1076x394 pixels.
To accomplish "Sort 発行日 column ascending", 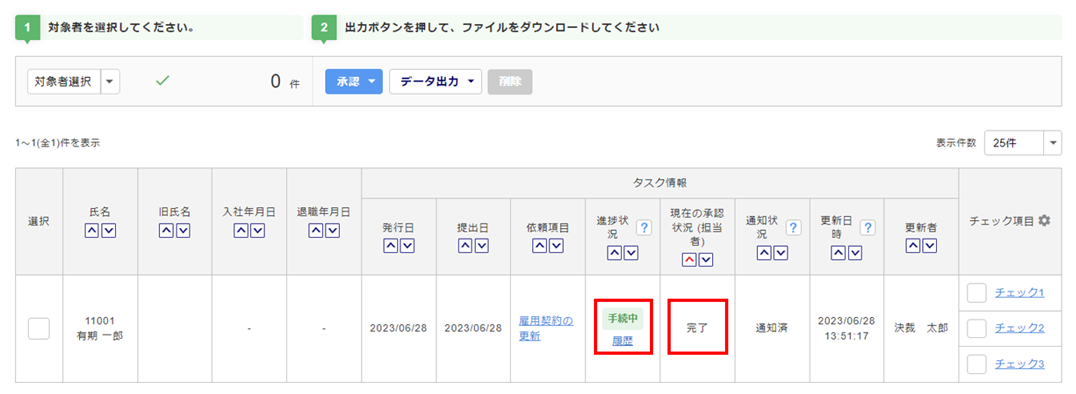I will (x=390, y=246).
